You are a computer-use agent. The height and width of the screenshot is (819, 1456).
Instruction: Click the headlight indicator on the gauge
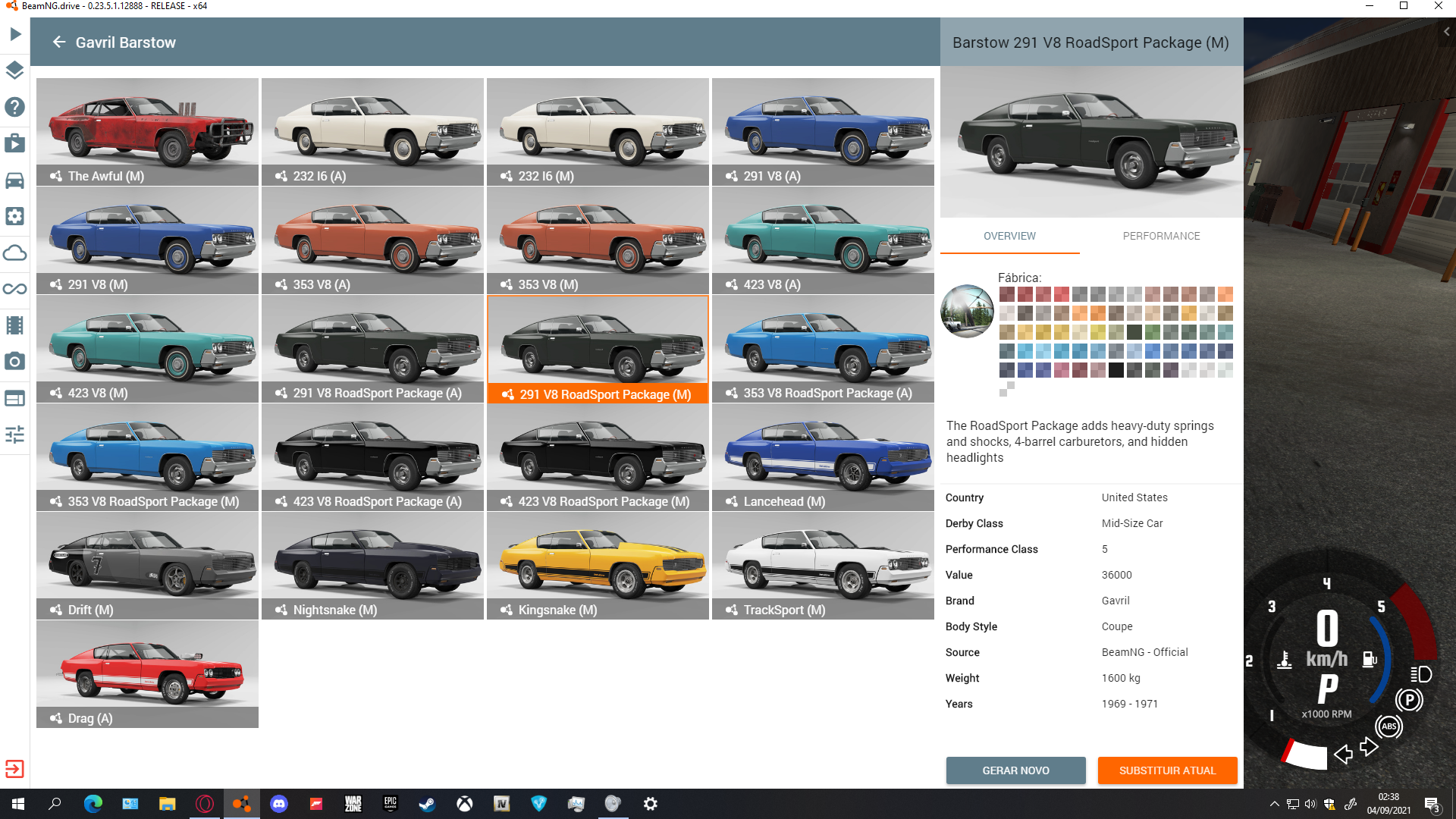click(x=1421, y=674)
